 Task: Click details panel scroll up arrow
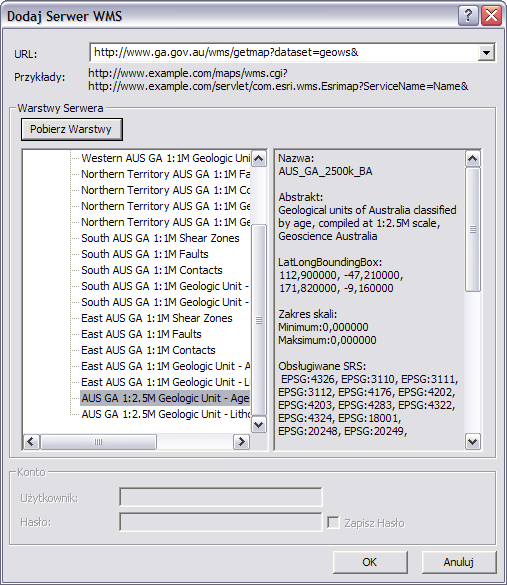[x=473, y=159]
